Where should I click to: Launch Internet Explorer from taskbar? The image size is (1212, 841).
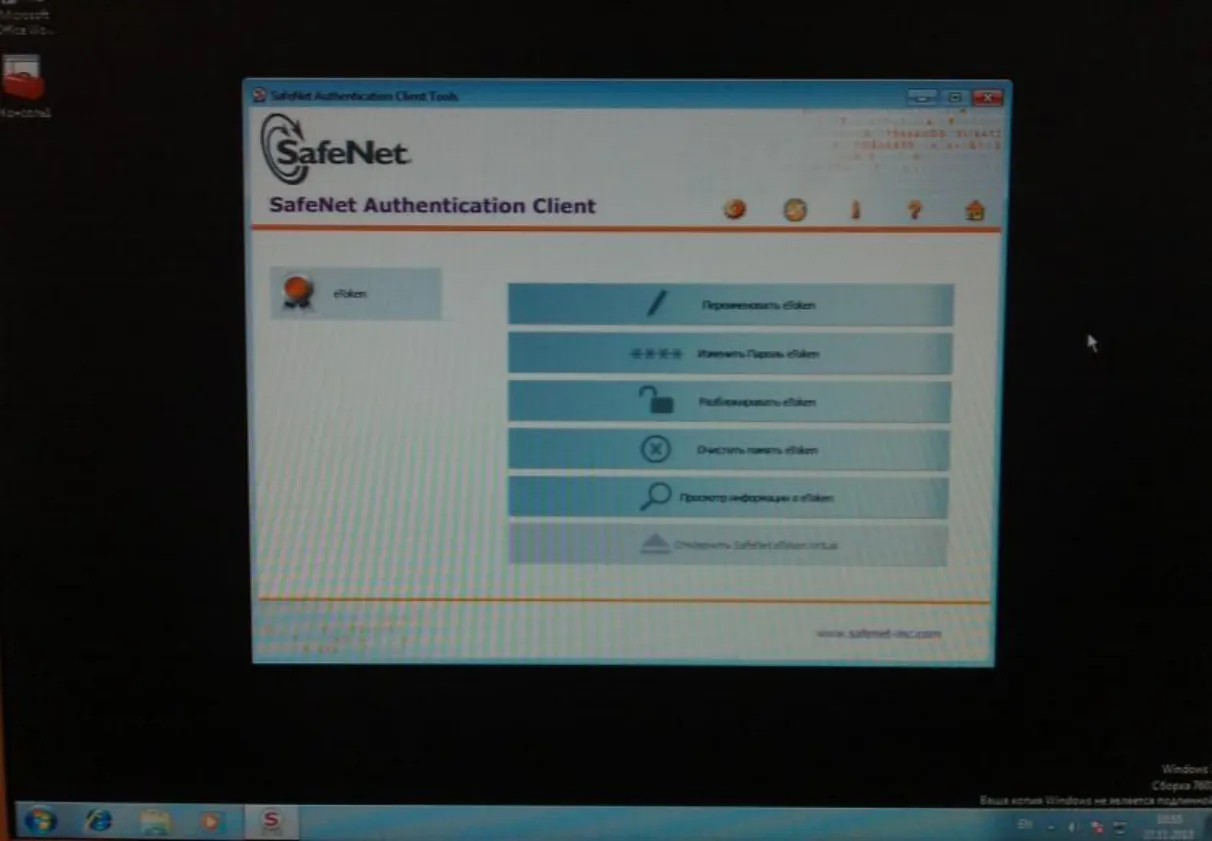coord(98,821)
